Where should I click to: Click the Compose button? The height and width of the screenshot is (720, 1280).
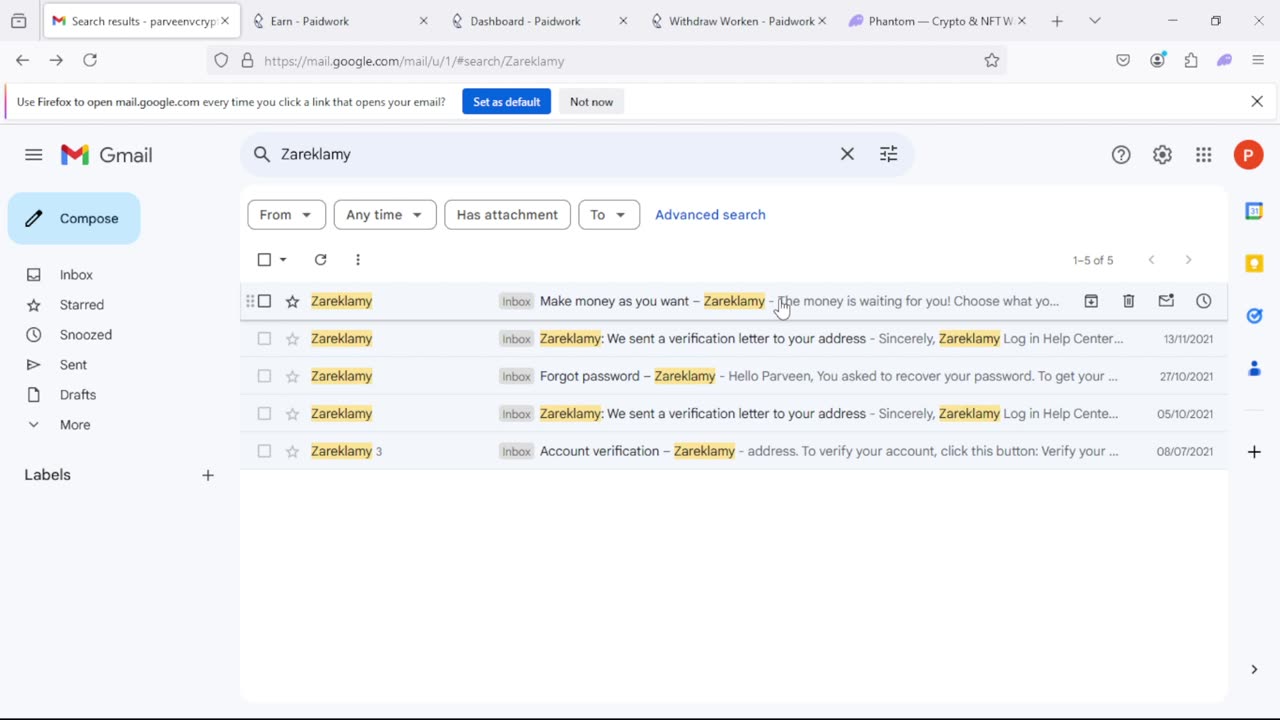coord(74,218)
